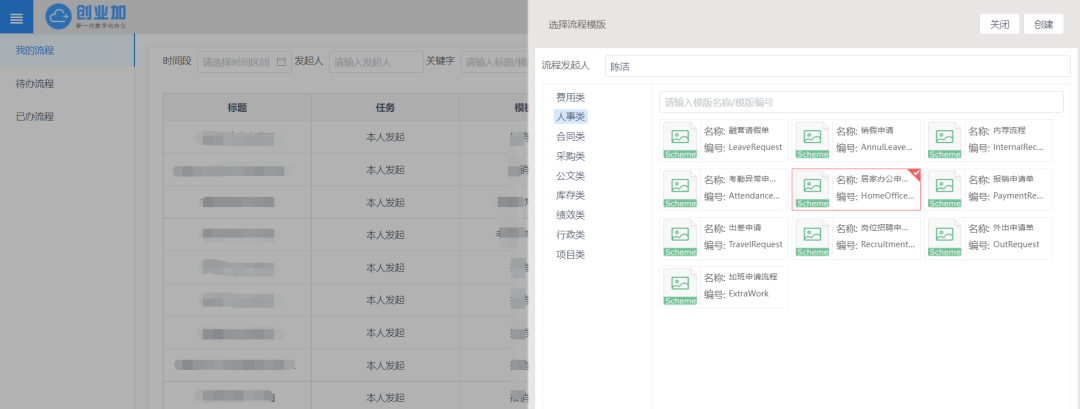Open the calendar icon in time range field
This screenshot has height=409, width=1080.
point(281,62)
